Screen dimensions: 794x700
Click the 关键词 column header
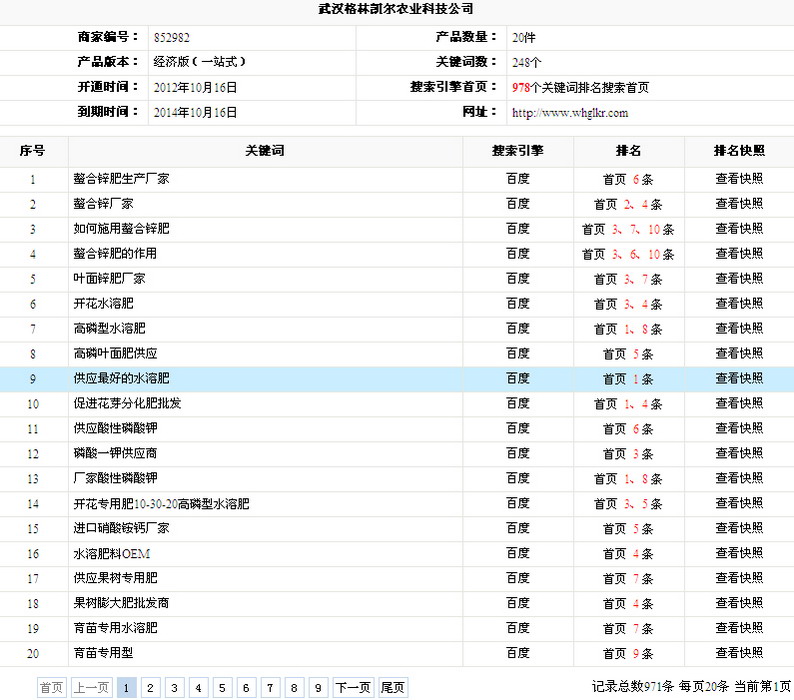265,151
